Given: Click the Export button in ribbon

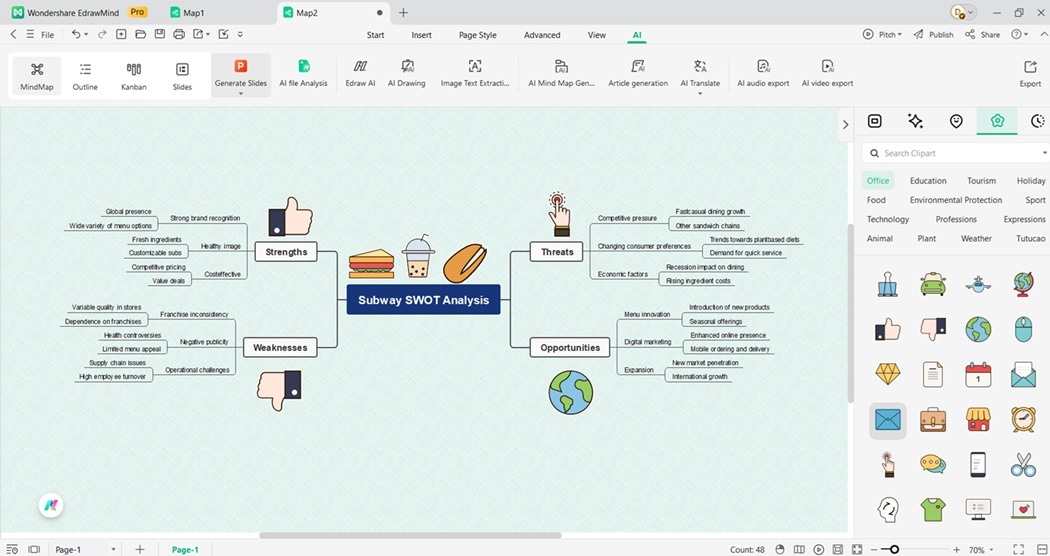Looking at the screenshot, I should click(1030, 74).
